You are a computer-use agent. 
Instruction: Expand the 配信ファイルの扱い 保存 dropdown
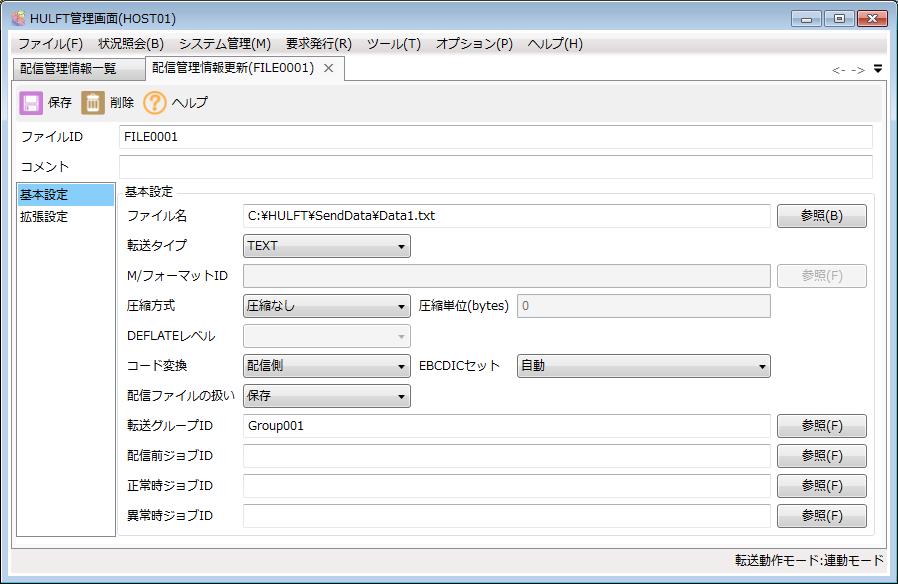[x=326, y=396]
